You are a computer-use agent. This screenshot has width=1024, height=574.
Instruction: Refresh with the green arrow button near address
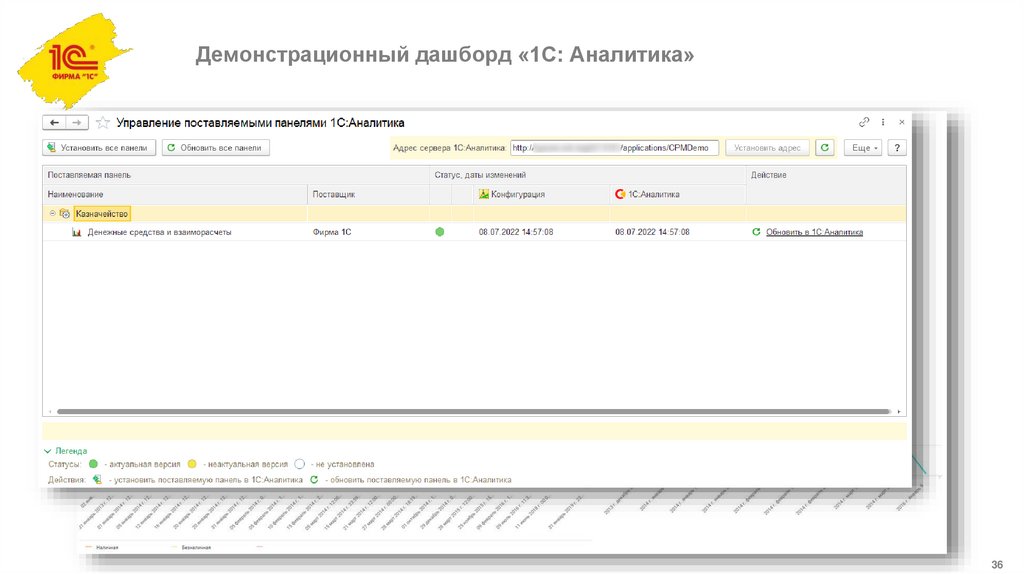click(x=825, y=148)
